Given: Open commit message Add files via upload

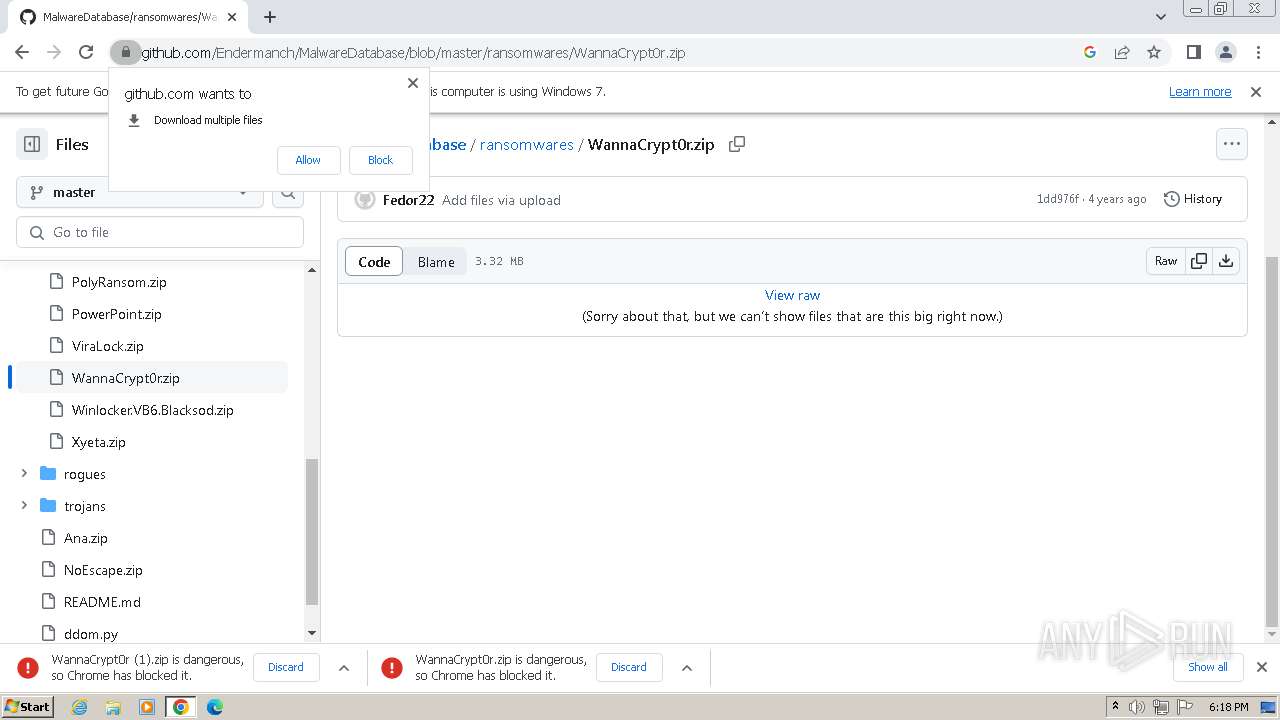Looking at the screenshot, I should tap(501, 200).
